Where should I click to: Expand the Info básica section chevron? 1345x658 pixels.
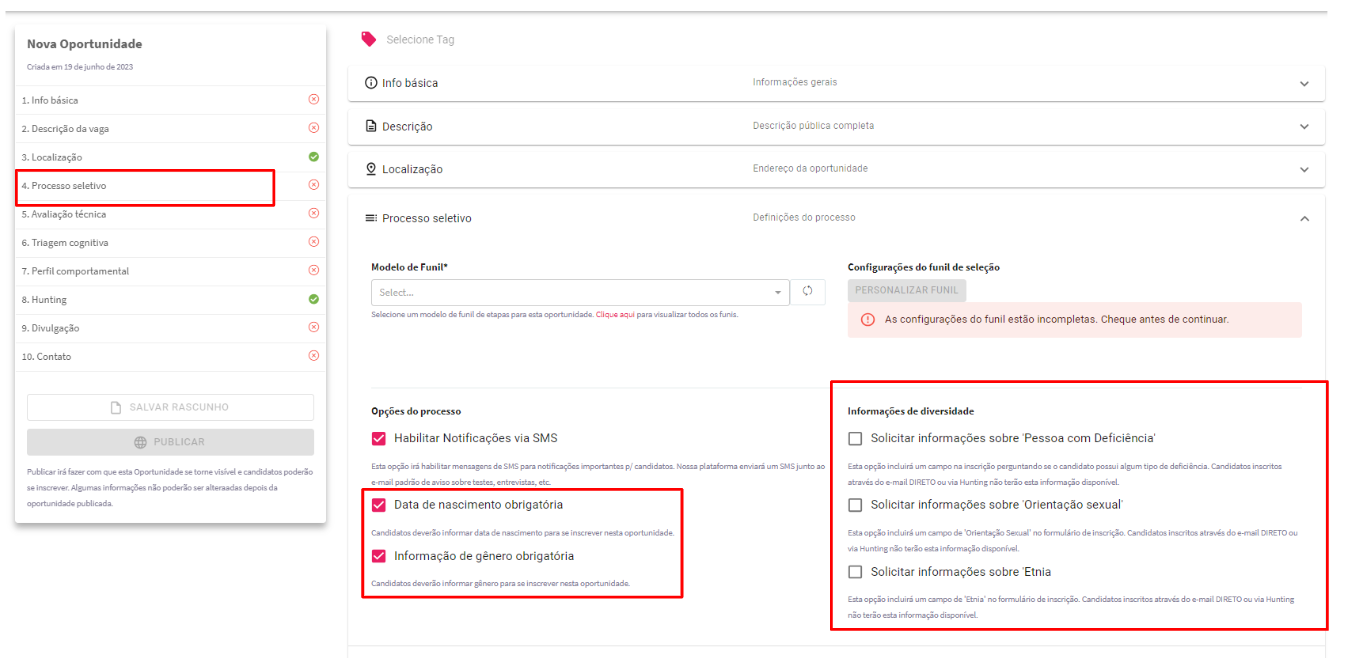coord(1304,84)
